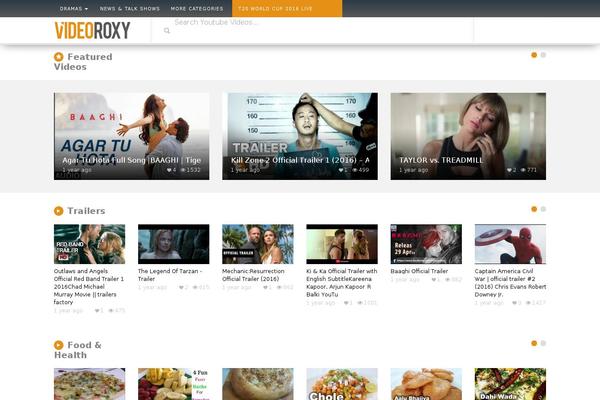Image resolution: width=600 pixels, height=400 pixels.
Task: Click Outlaws and Angels Official Red Band title
Action: [89, 286]
